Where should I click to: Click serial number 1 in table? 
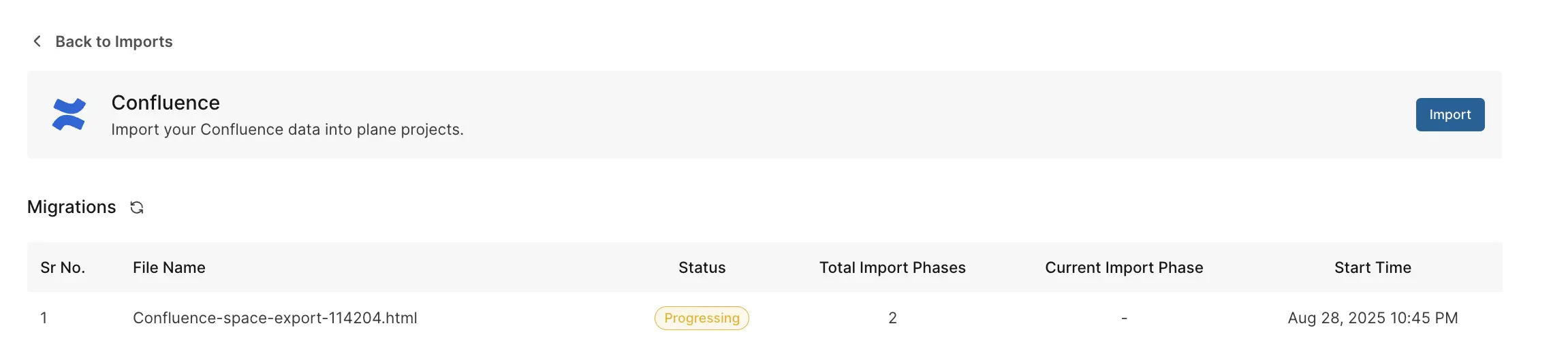pos(44,318)
